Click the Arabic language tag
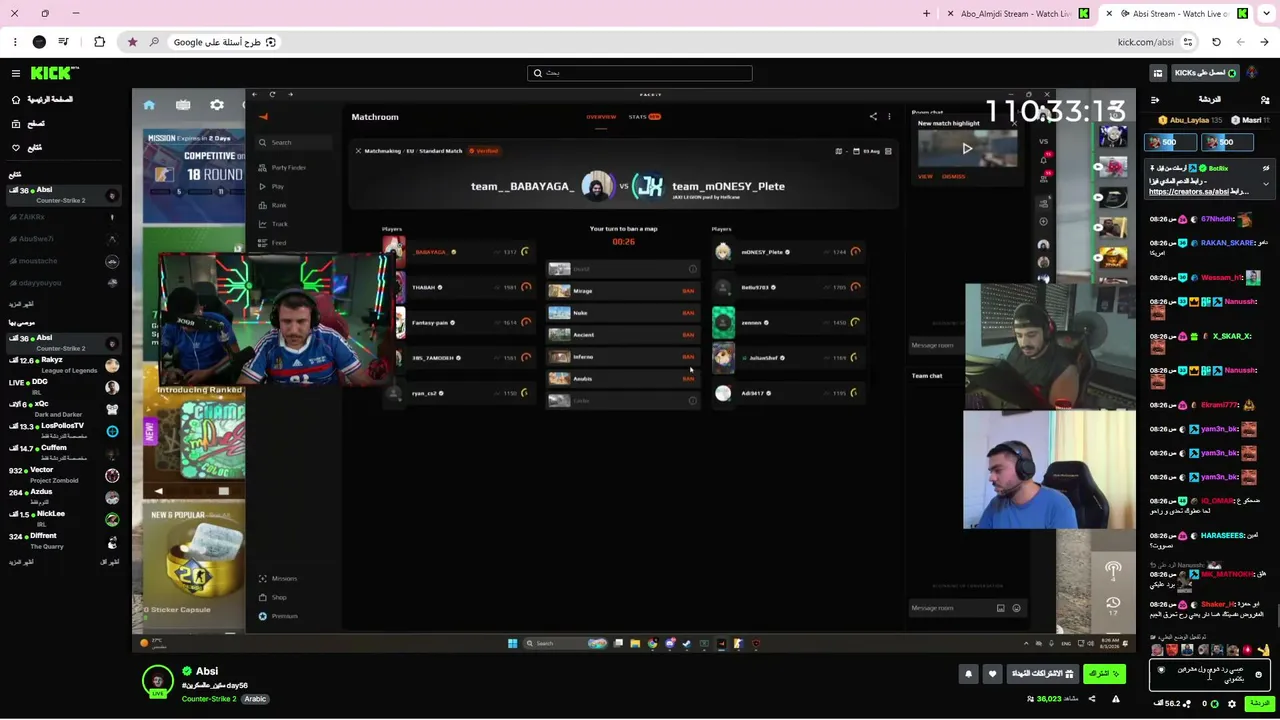 pos(255,699)
